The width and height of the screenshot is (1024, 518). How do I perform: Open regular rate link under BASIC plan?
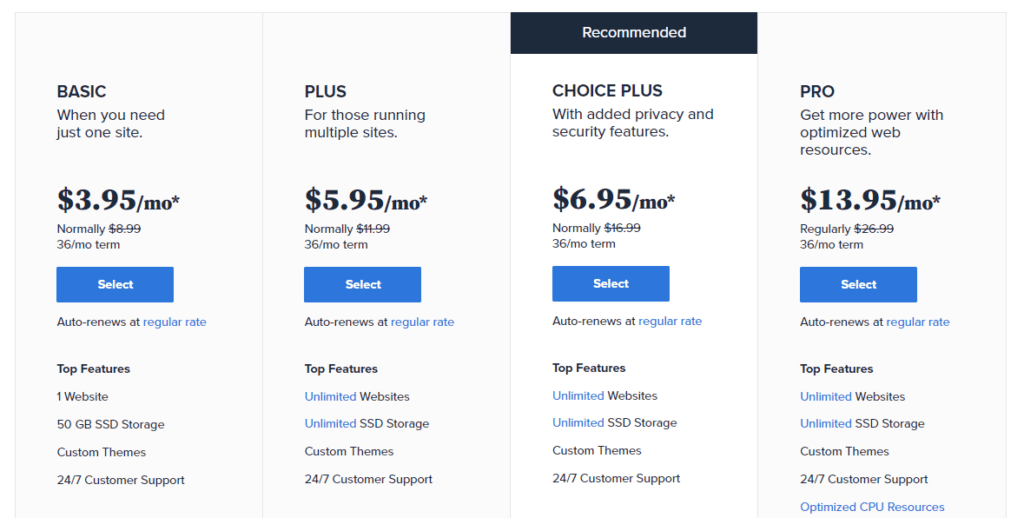coord(174,322)
